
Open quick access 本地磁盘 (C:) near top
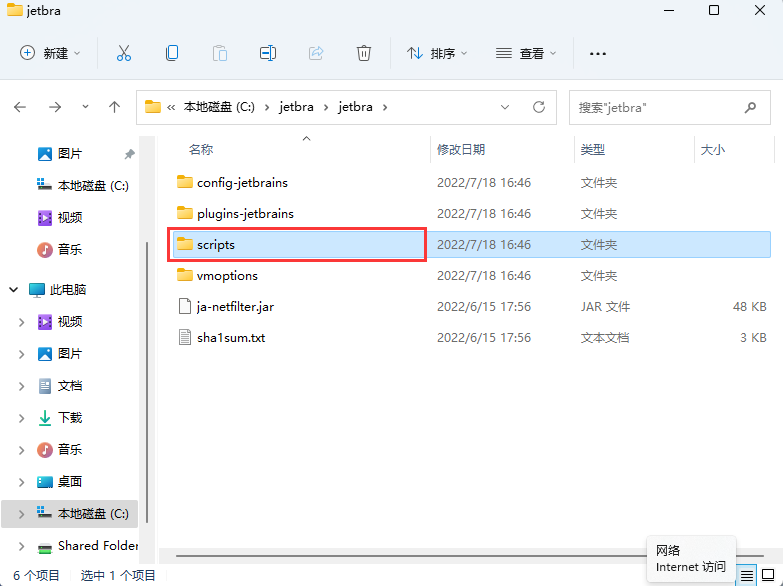point(82,186)
